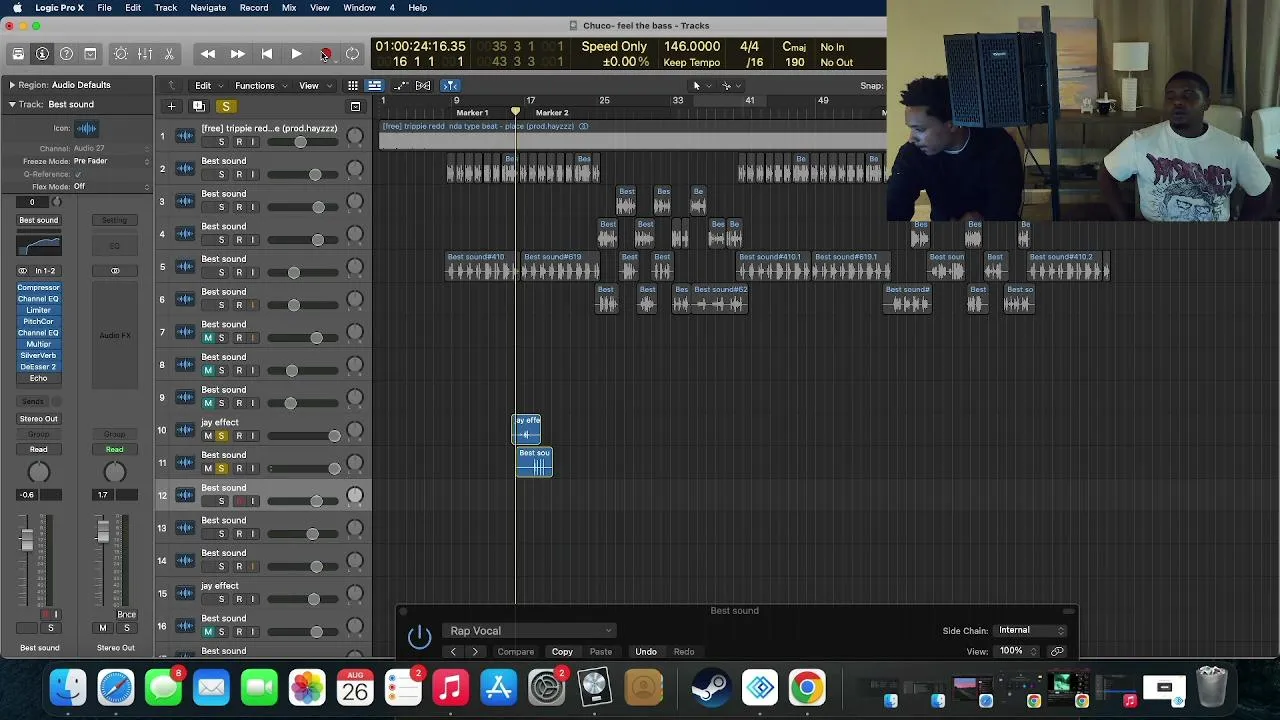This screenshot has width=1280, height=720.
Task: Expand the Region: Audio Defaults section
Action: (11, 85)
